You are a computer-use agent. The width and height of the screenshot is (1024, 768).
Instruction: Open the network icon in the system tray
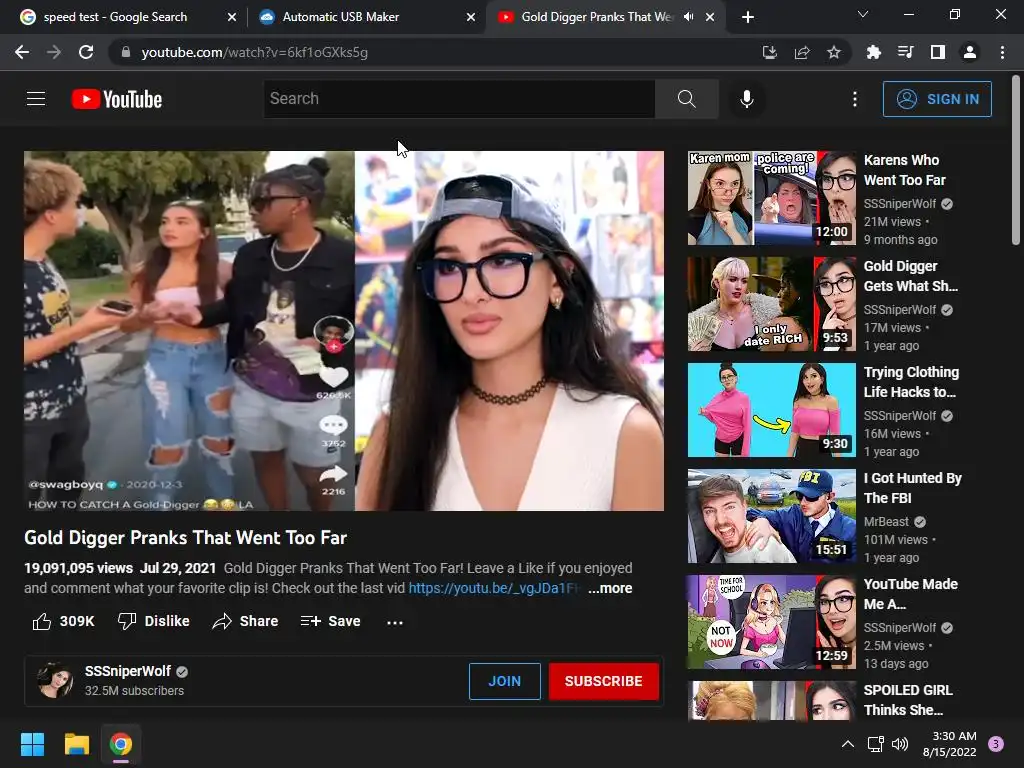[x=875, y=744]
